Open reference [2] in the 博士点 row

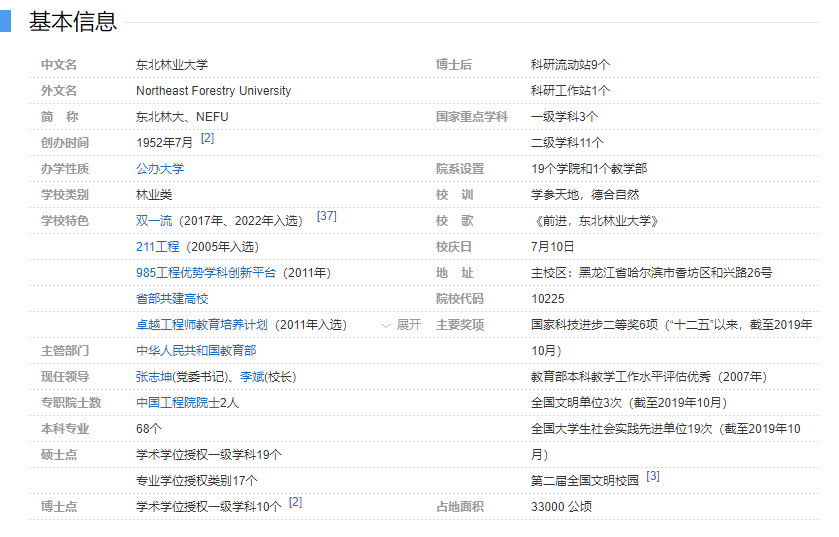(x=295, y=502)
